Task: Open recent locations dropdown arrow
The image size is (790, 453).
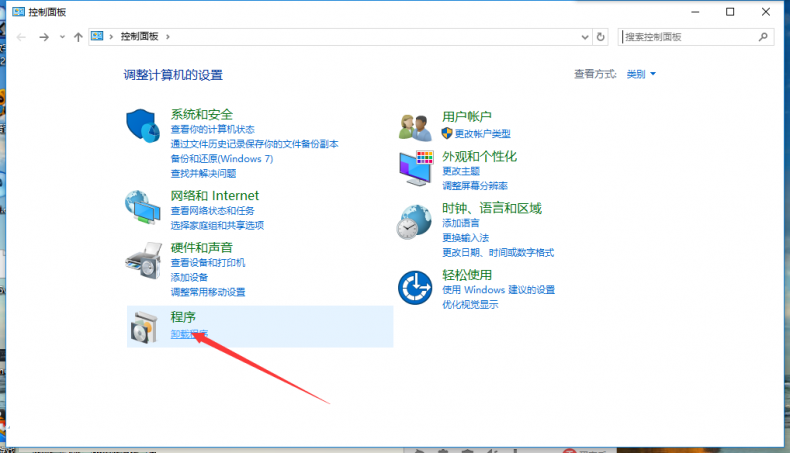Action: tap(62, 37)
